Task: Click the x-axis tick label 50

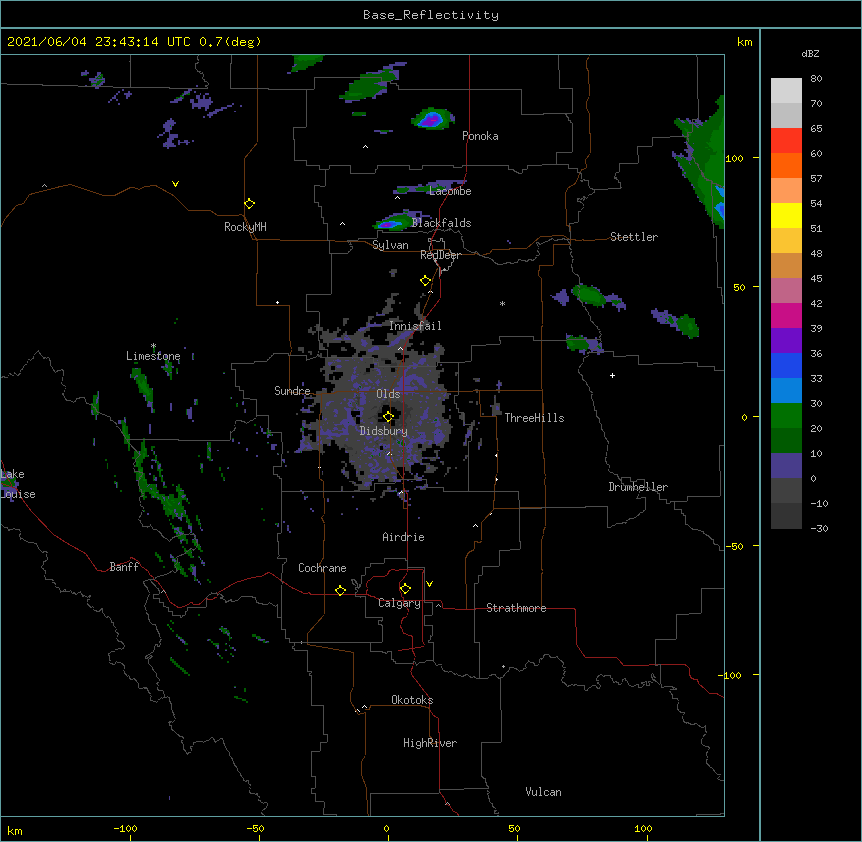Action: [514, 828]
